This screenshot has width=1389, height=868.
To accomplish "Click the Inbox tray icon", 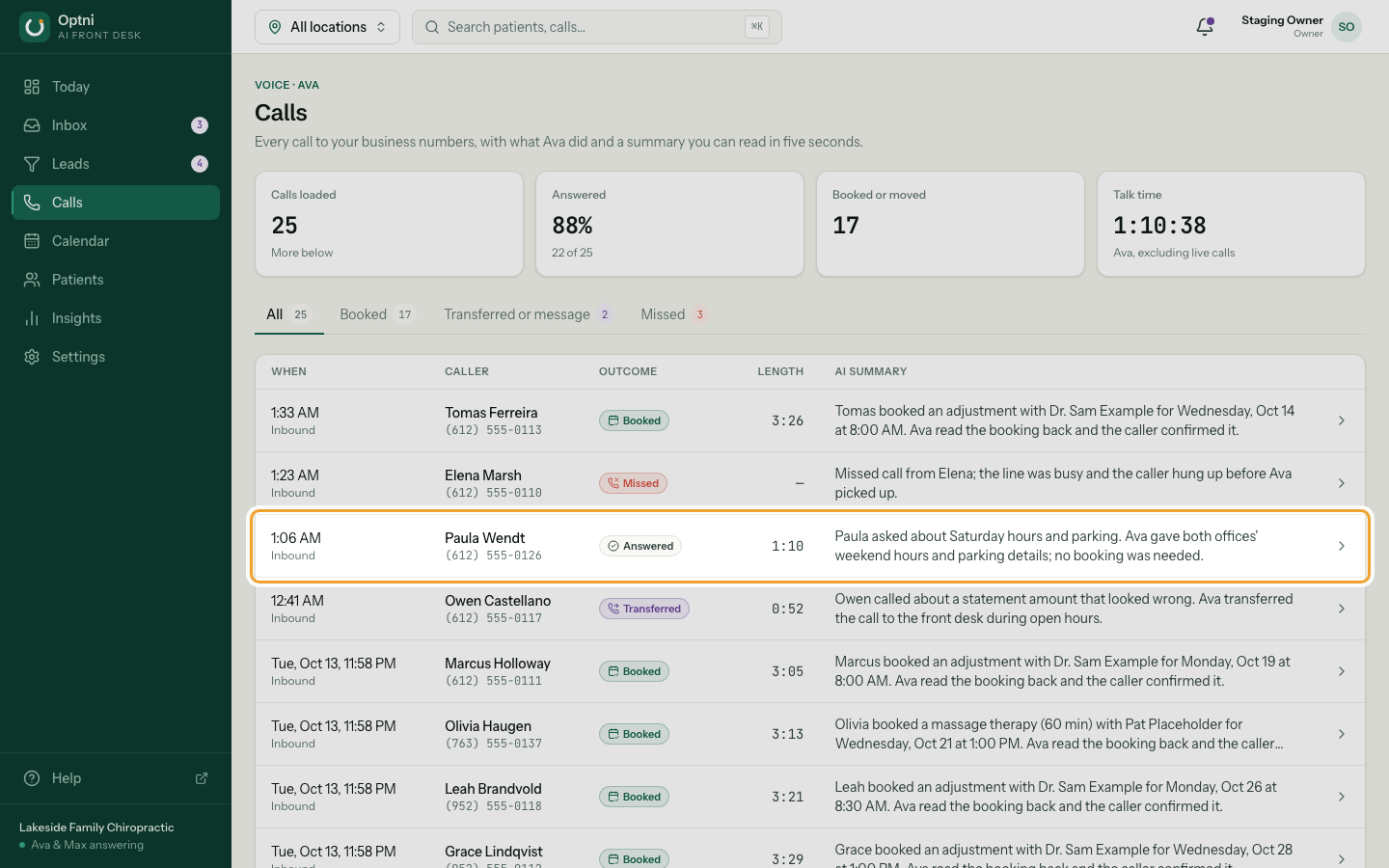I will click(32, 125).
